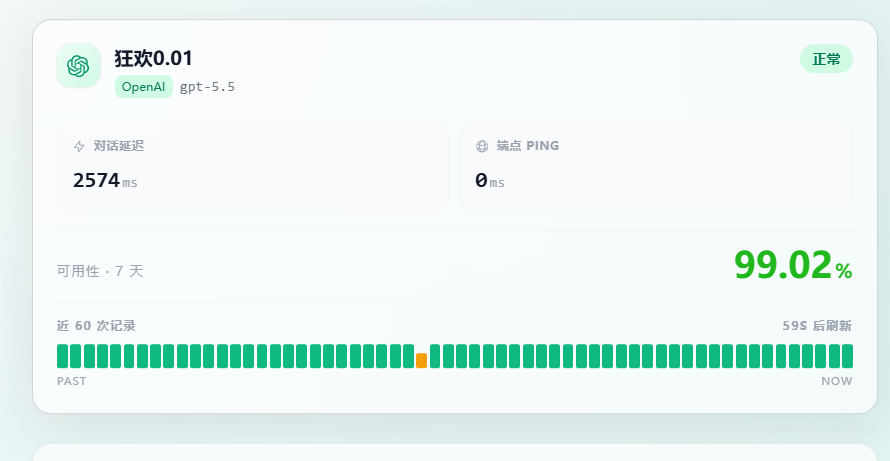Click the 近 60 次记录 heading

coord(96,326)
